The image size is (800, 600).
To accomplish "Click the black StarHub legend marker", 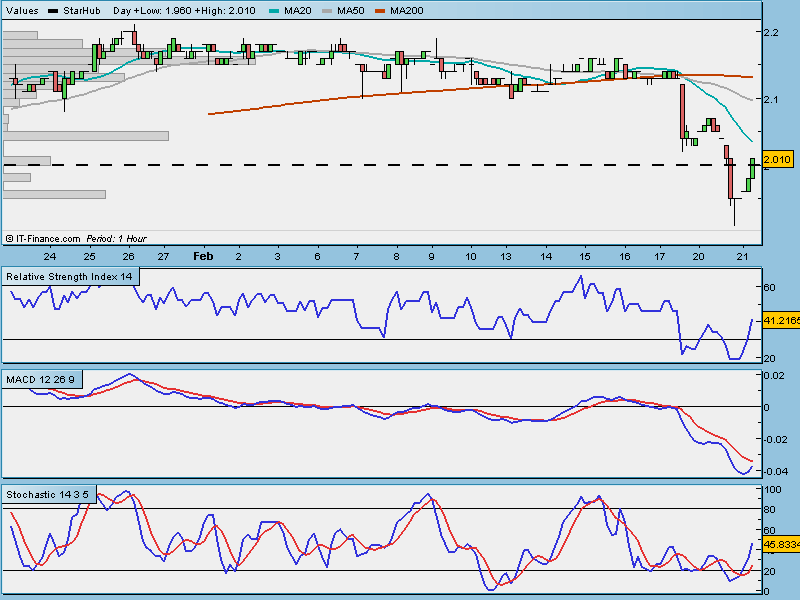I will click(x=53, y=11).
